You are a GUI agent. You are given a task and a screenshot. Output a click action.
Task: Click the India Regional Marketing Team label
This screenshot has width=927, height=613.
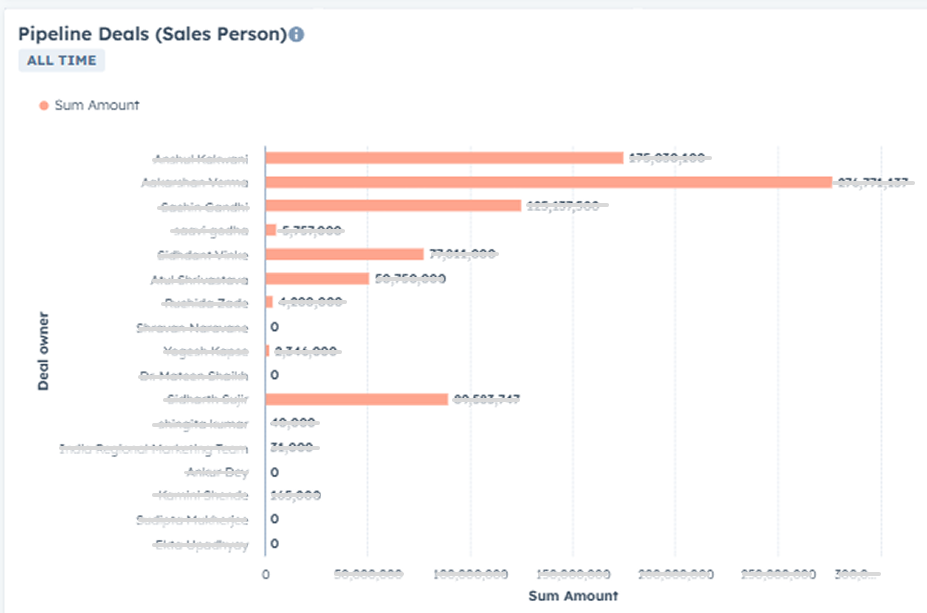(153, 448)
